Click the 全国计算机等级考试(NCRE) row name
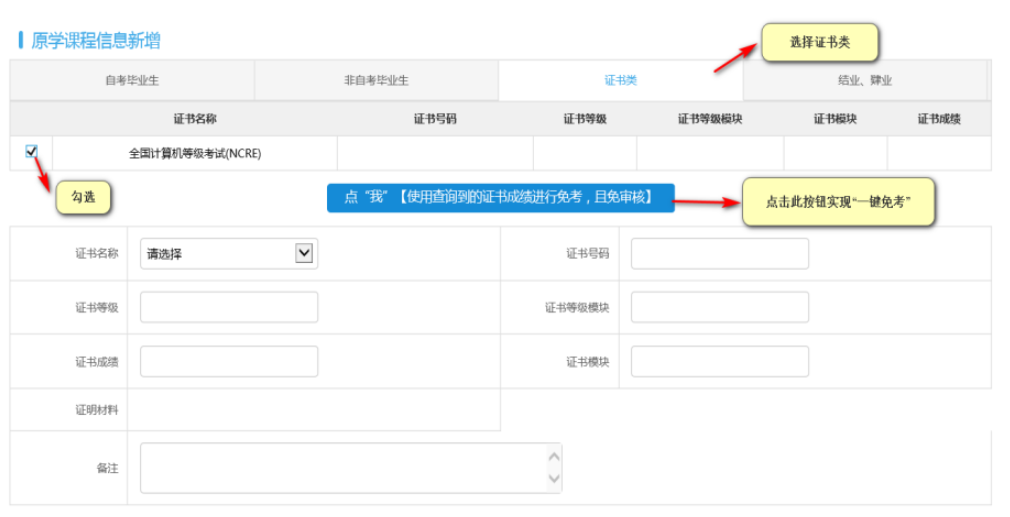This screenshot has height=517, width=1010. pyautogui.click(x=195, y=154)
